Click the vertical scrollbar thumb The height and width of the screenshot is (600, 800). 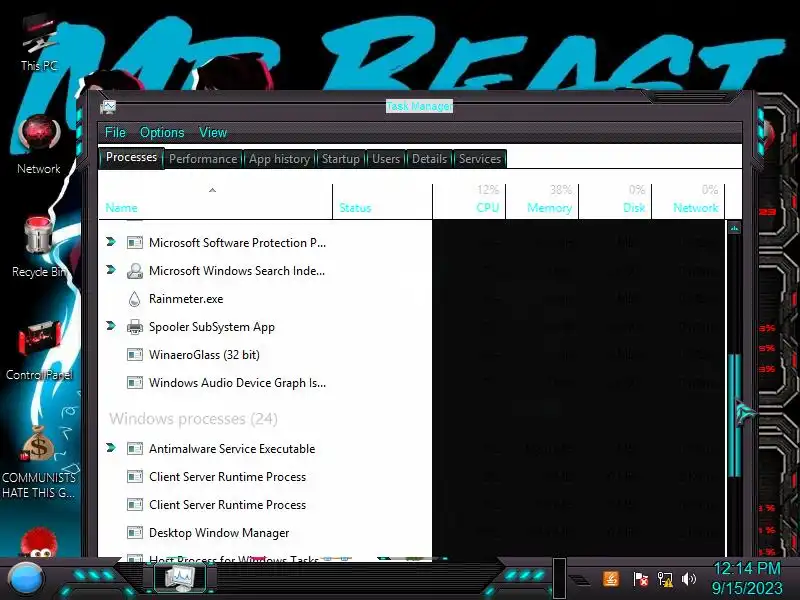pos(734,416)
